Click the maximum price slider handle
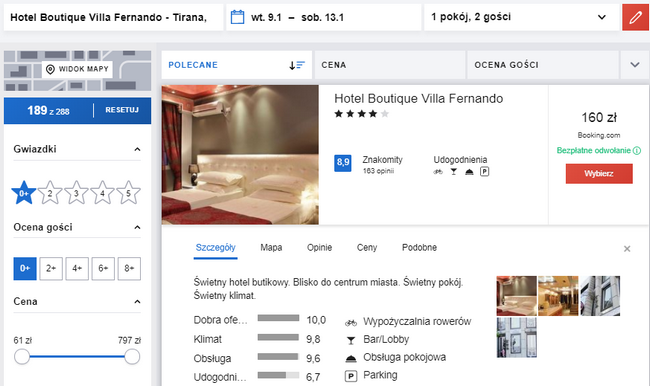650x386 pixels. coord(132,357)
